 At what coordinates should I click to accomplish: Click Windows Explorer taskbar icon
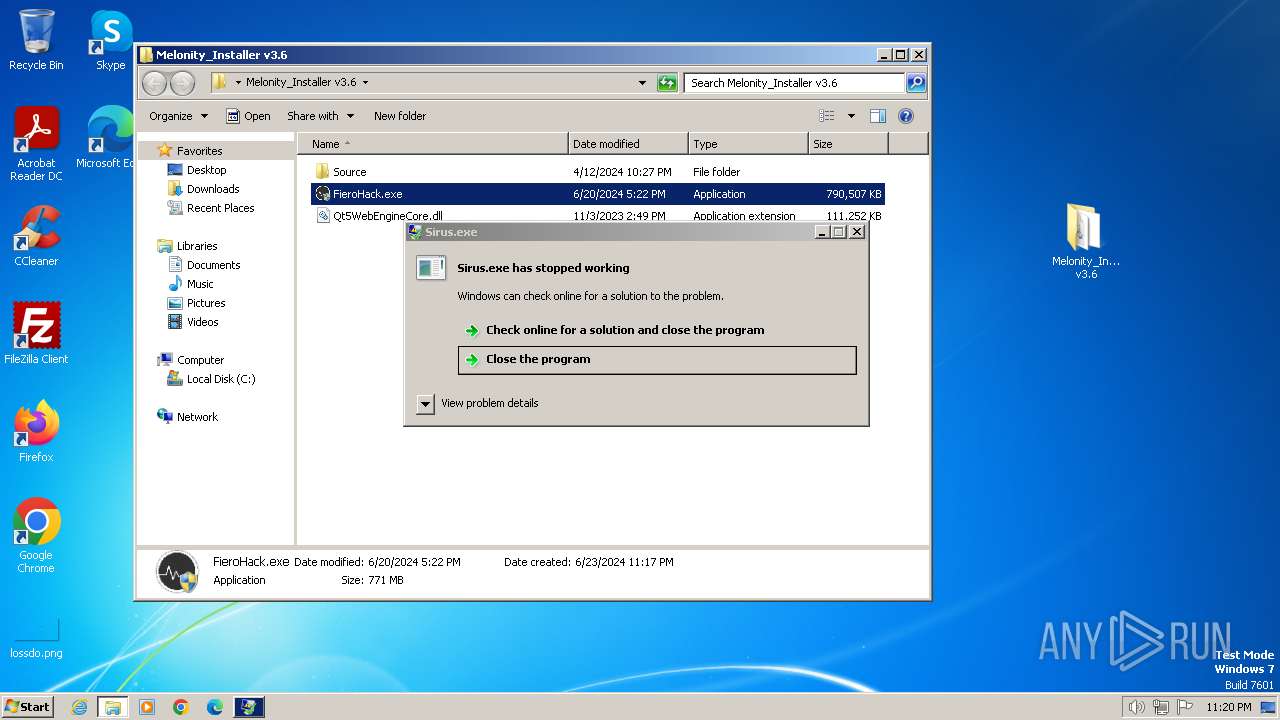113,707
